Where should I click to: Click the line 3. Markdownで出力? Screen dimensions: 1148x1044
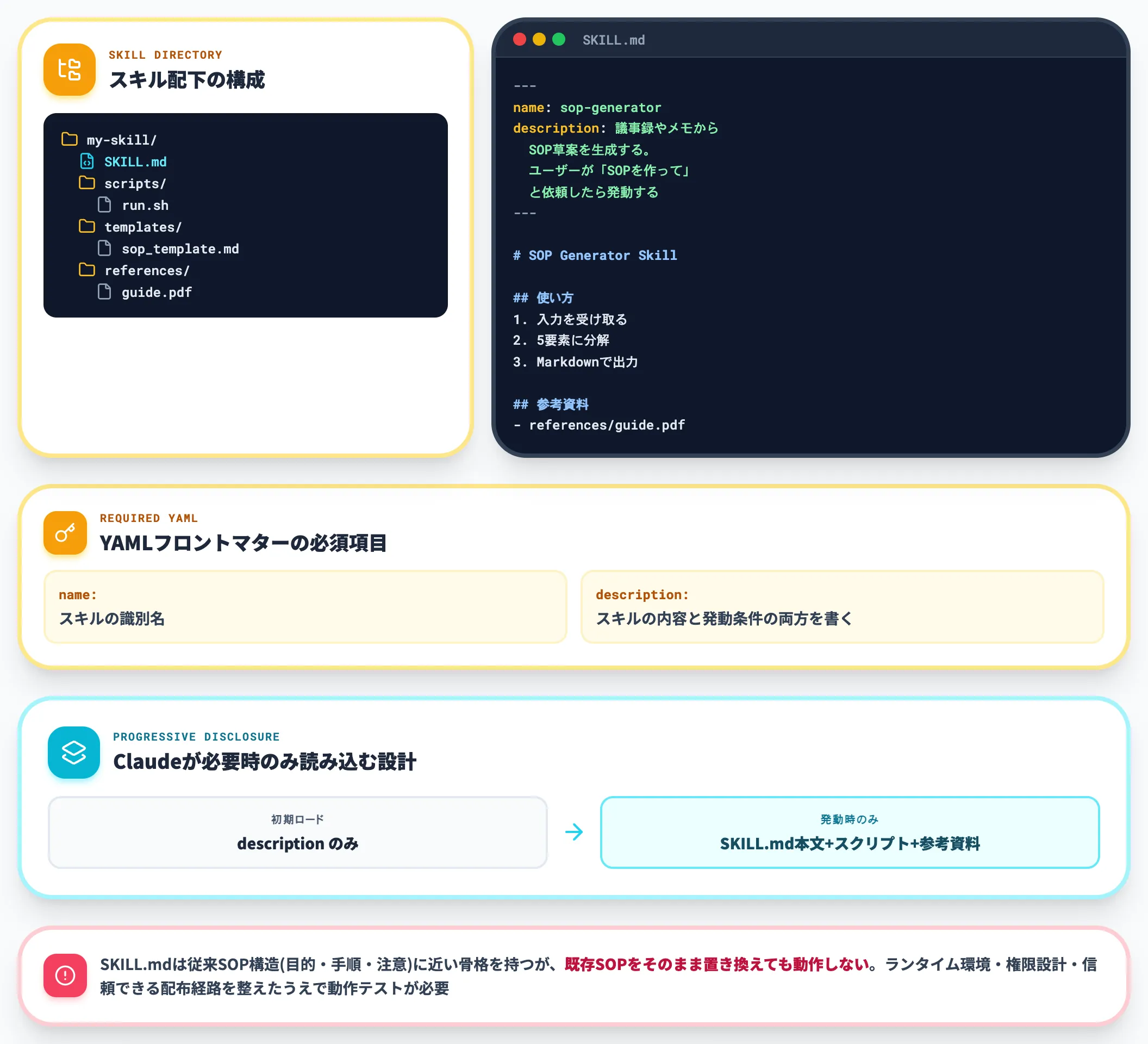pyautogui.click(x=575, y=362)
